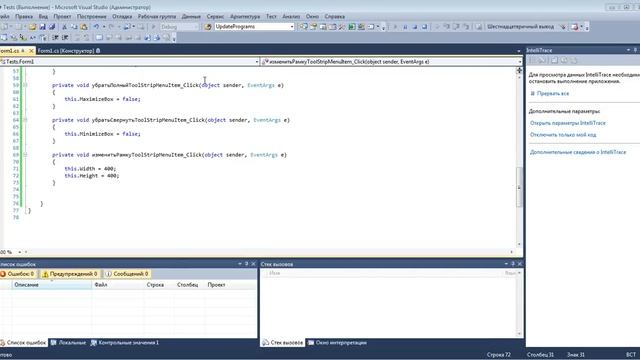Click the Restart debugging icon
The image size is (640, 360).
pos(424,27)
